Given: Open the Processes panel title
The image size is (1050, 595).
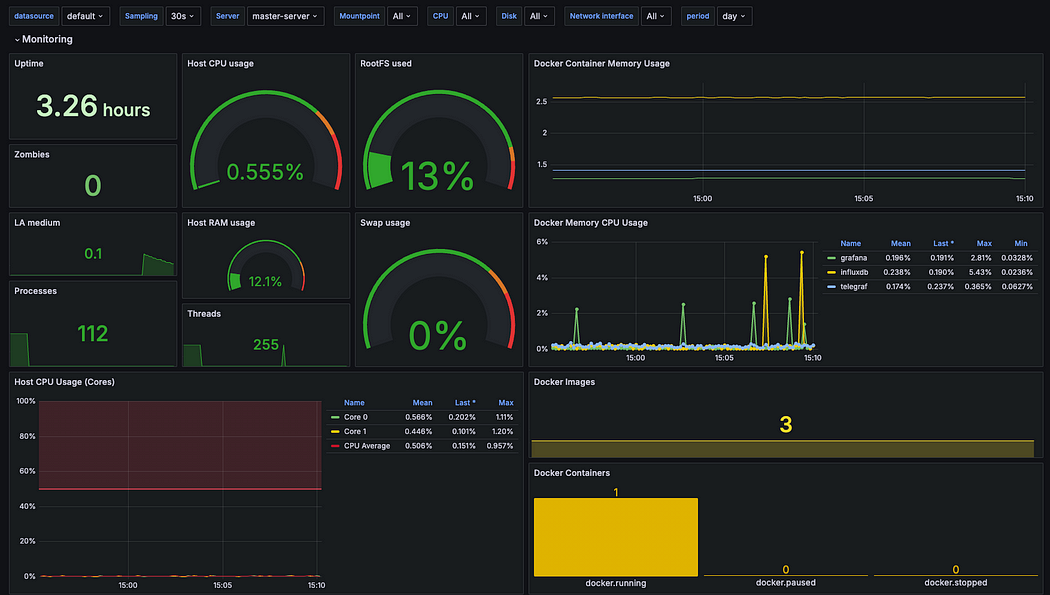Looking at the screenshot, I should (x=35, y=291).
